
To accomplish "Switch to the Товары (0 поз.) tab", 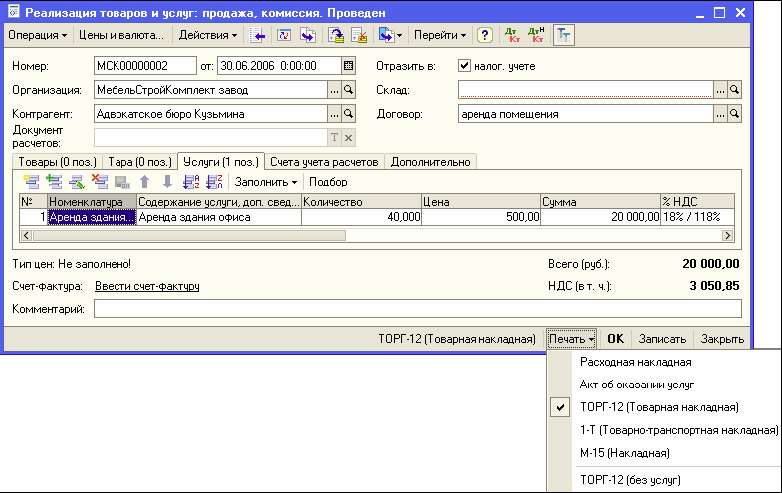I will [x=57, y=161].
